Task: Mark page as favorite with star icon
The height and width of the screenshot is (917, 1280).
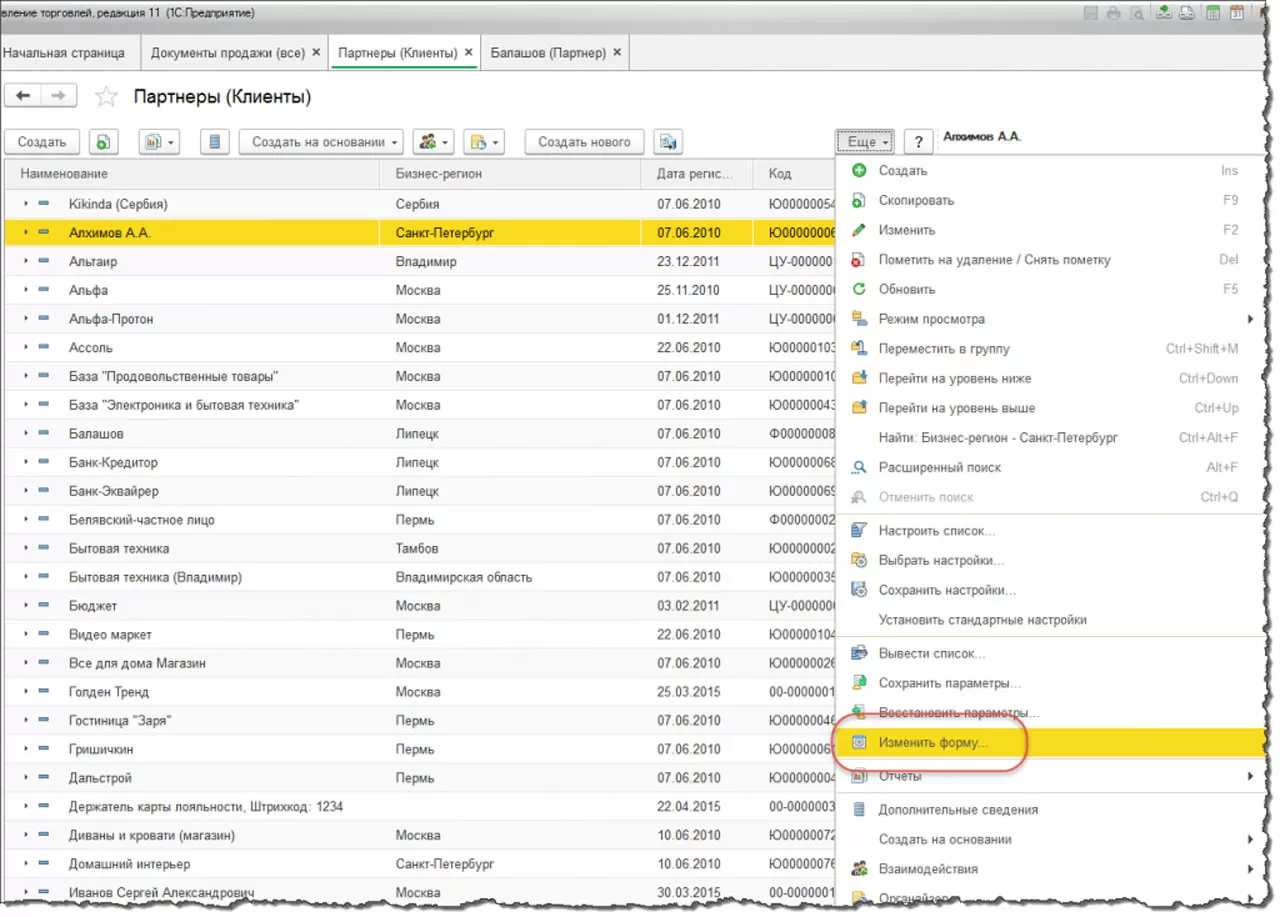Action: tap(105, 97)
